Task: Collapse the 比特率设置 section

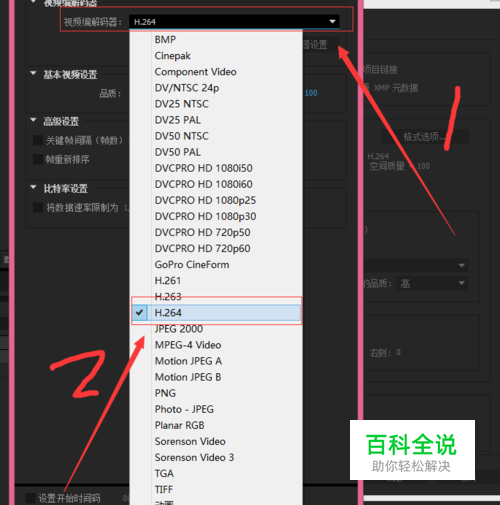Action: point(33,187)
